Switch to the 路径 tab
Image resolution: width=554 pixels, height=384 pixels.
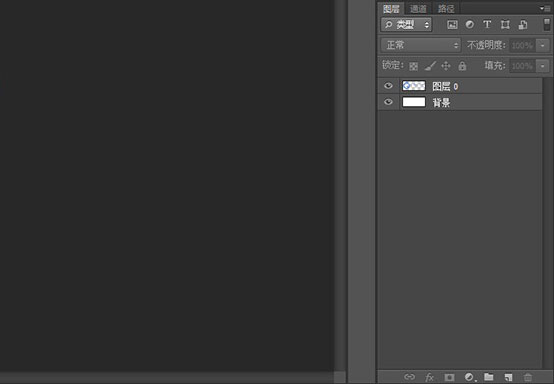click(446, 8)
